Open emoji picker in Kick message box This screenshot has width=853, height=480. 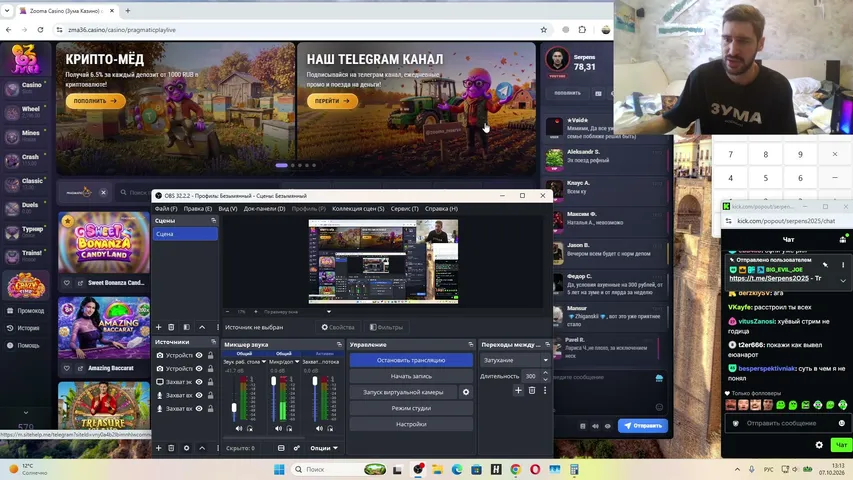click(x=841, y=423)
